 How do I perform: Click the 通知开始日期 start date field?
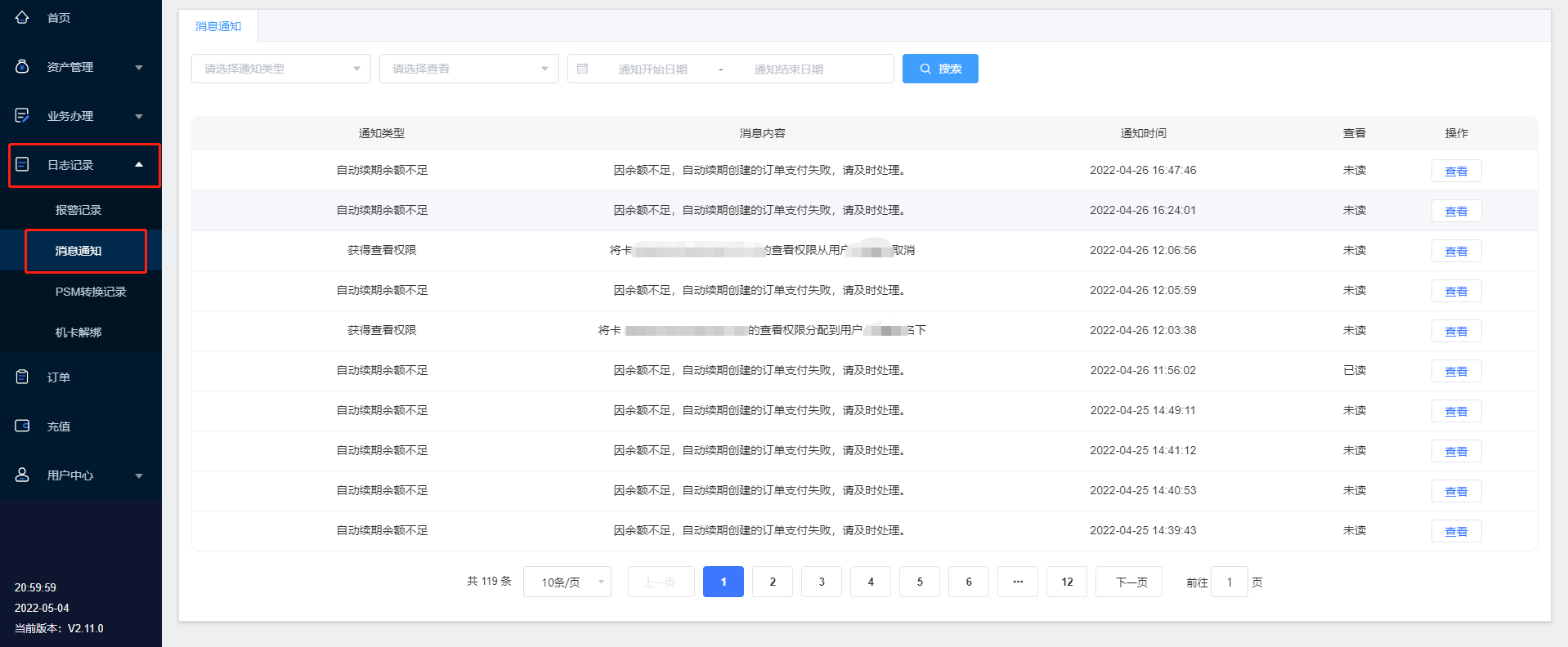coord(652,69)
